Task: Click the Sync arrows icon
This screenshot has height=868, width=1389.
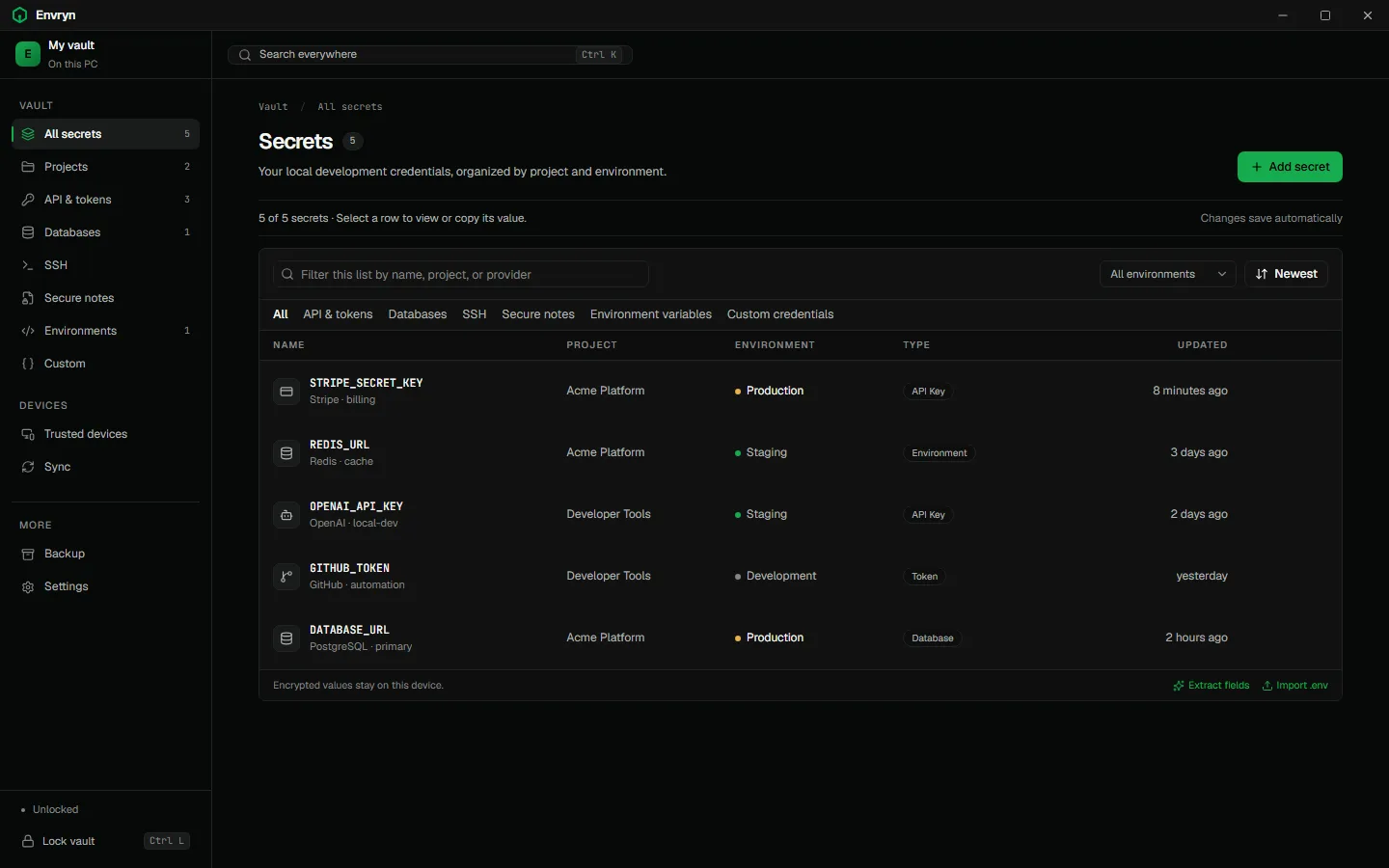Action: (28, 467)
